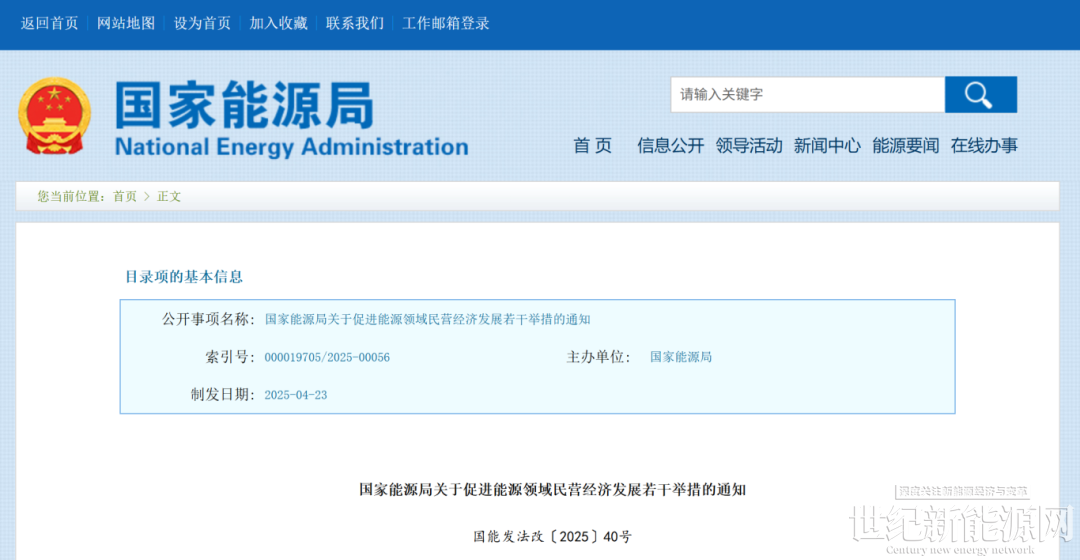Click document number 国能发法改〔2025〕40号
The height and width of the screenshot is (560, 1080).
tap(552, 537)
